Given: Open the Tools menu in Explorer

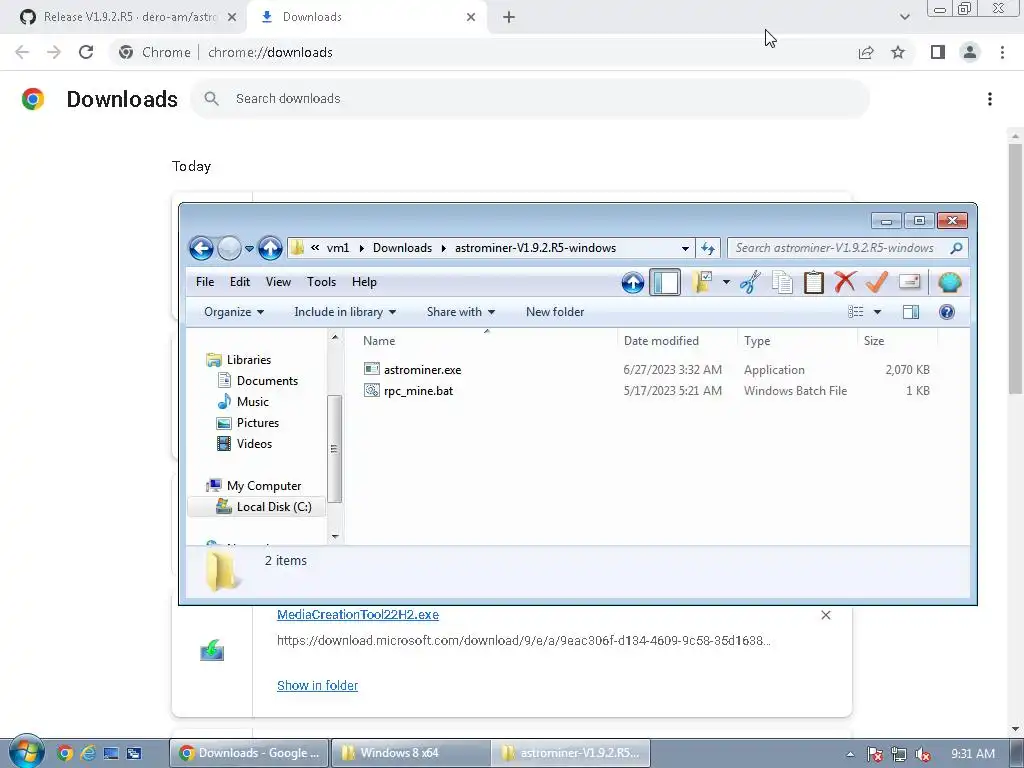Looking at the screenshot, I should tap(321, 282).
